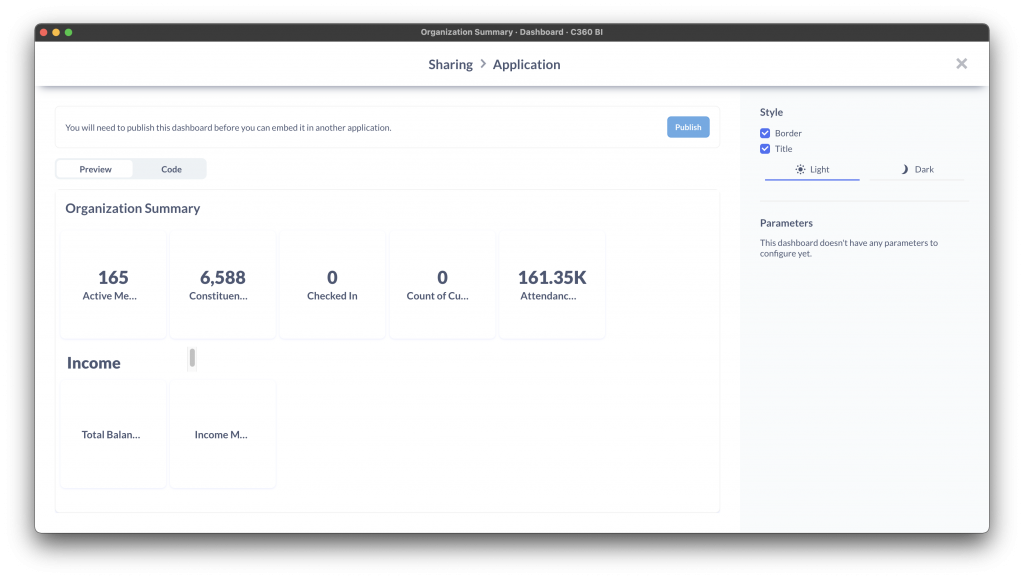Click the Parameters section heading
The height and width of the screenshot is (579, 1024).
tap(786, 223)
